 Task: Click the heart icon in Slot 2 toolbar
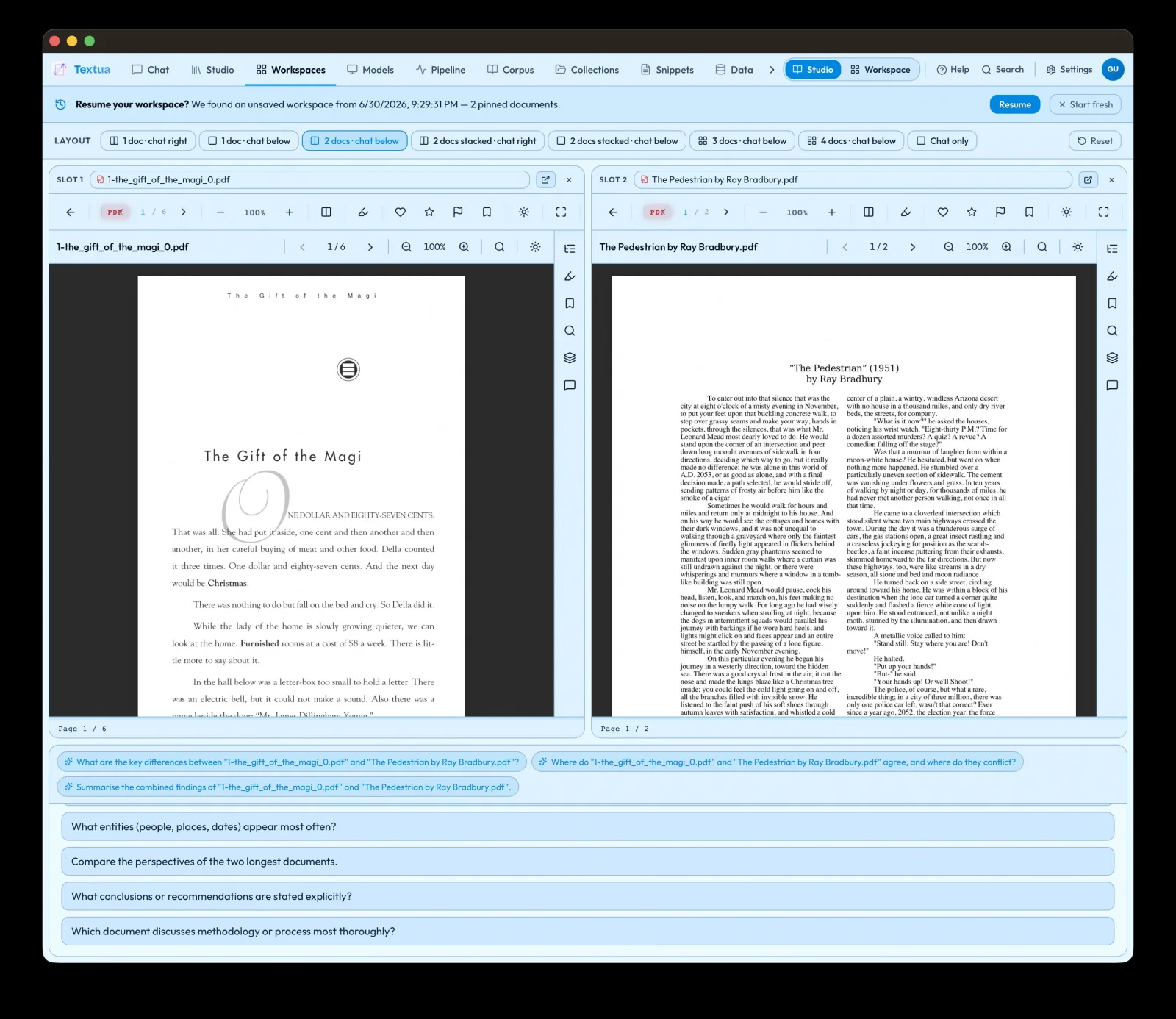943,212
